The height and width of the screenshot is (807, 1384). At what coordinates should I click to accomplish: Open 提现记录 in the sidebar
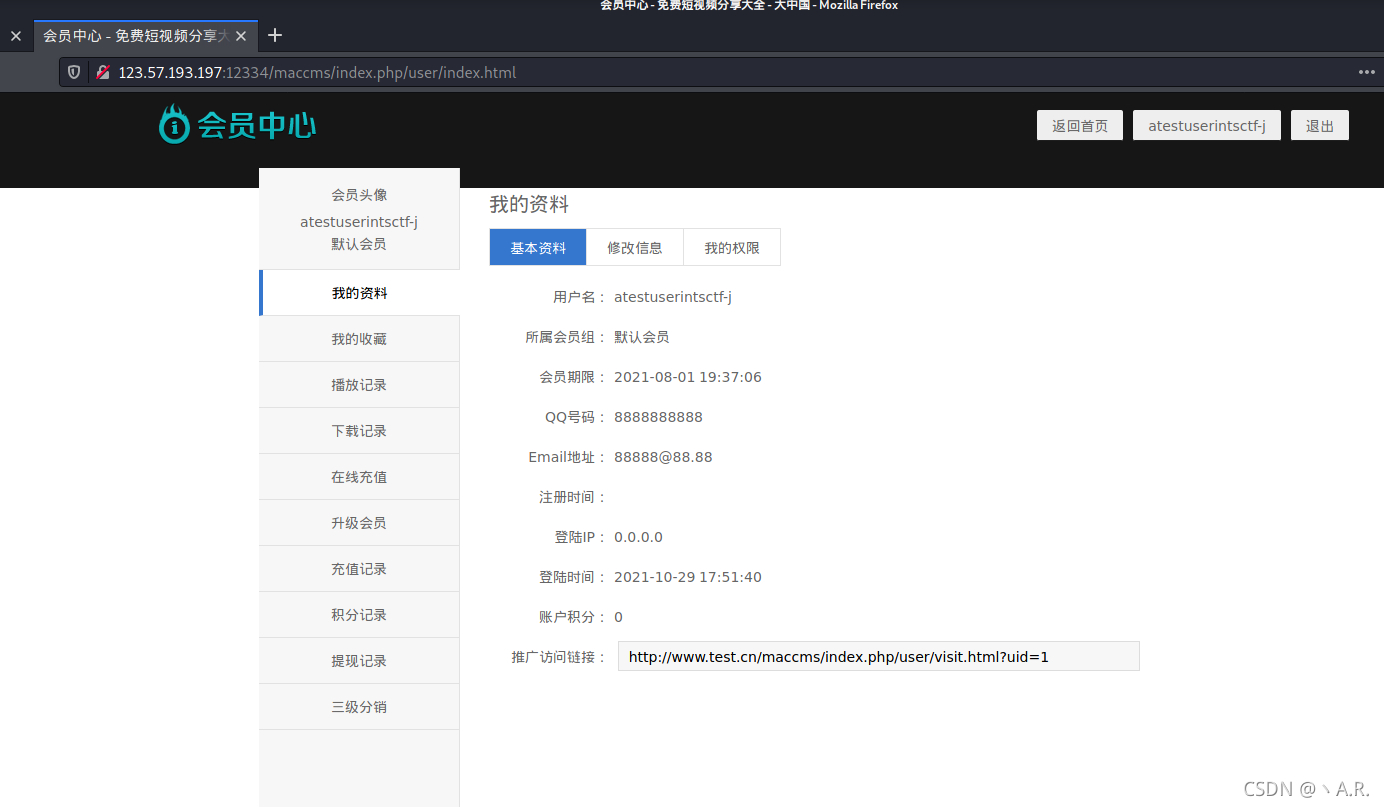360,661
